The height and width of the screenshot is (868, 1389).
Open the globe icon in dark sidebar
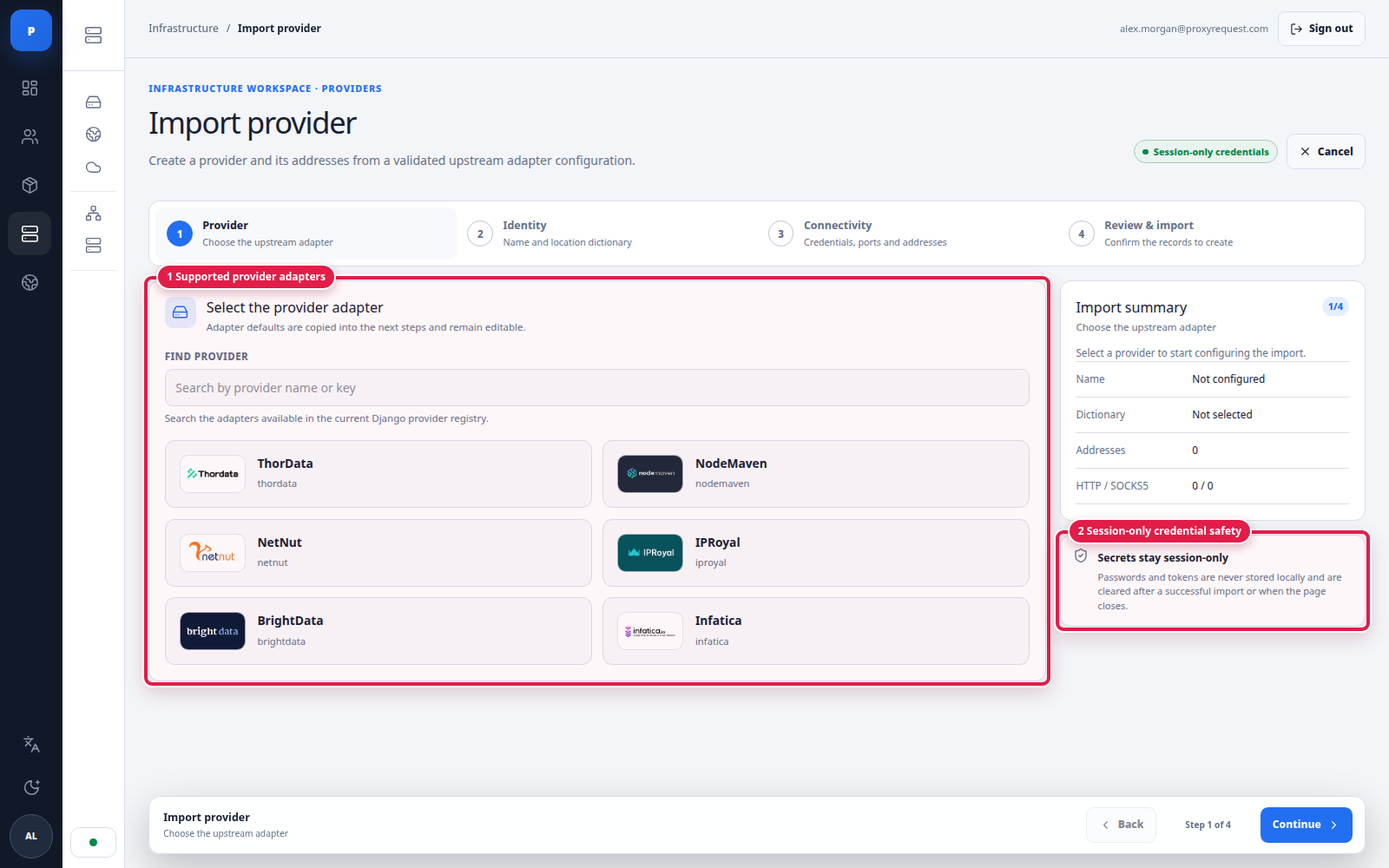pyautogui.click(x=30, y=282)
